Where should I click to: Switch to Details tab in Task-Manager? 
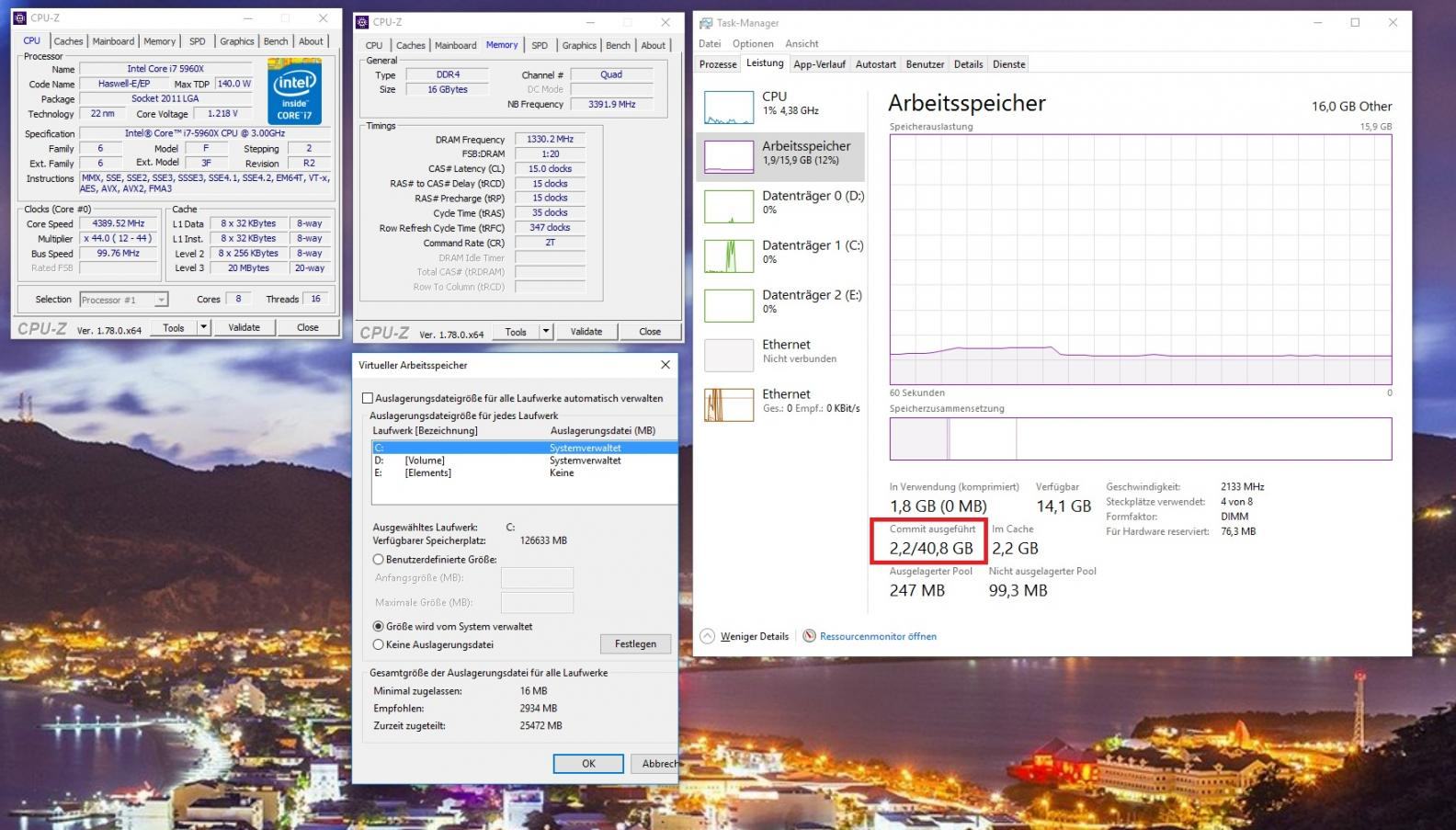[968, 64]
